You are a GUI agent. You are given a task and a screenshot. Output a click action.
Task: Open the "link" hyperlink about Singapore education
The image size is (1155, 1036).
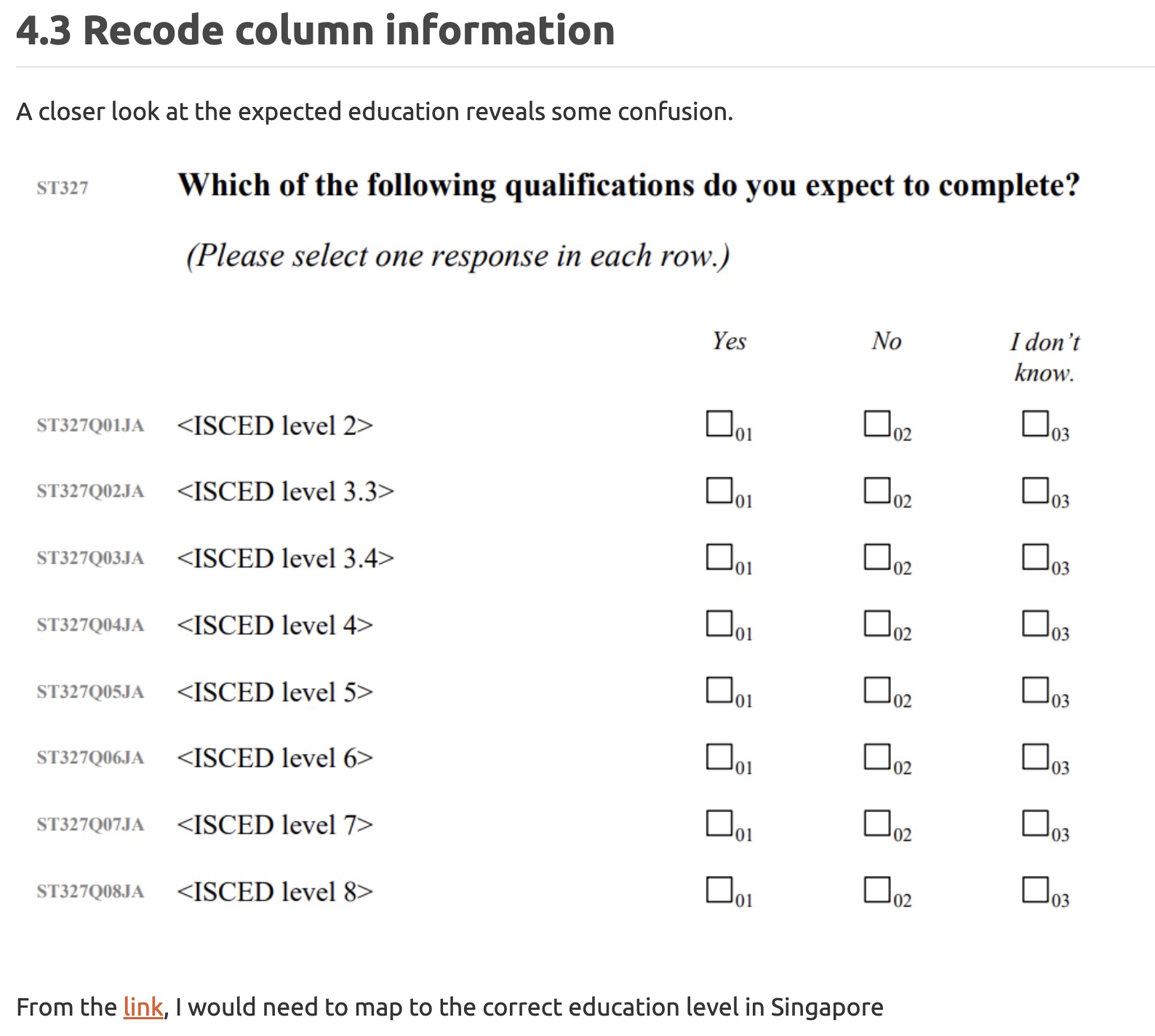(x=143, y=1008)
